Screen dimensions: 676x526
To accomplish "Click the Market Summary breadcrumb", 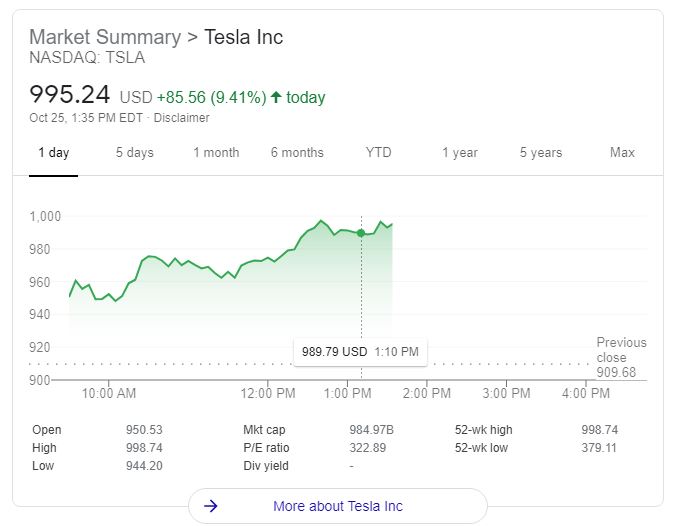I will [x=104, y=37].
